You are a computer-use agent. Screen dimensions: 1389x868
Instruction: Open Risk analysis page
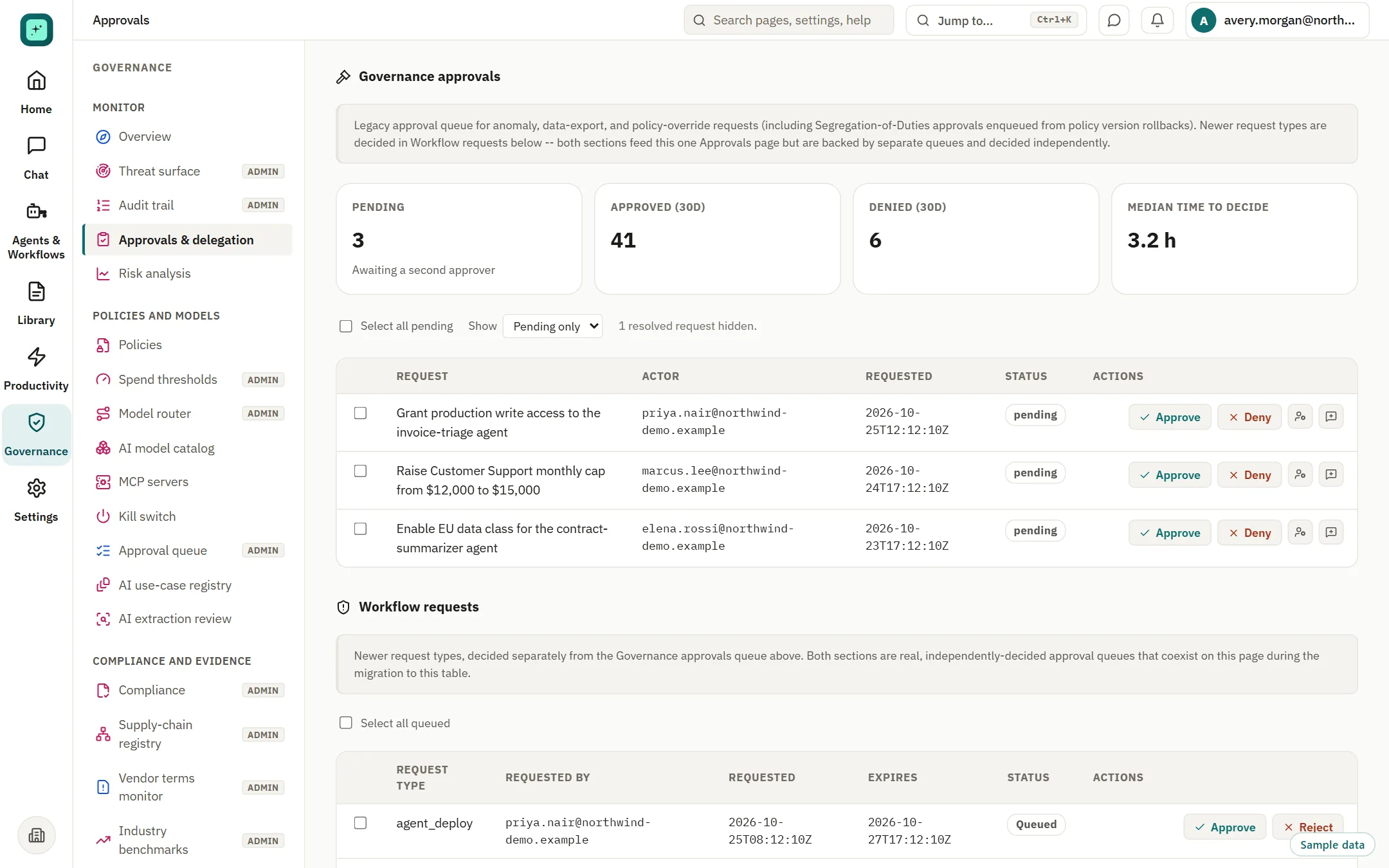187,273
